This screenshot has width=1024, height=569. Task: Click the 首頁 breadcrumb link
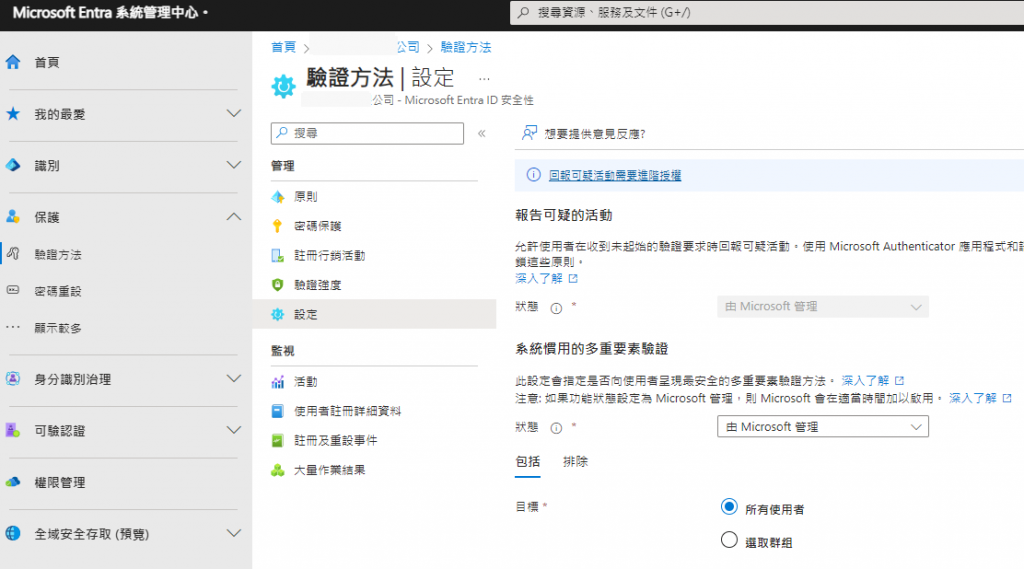[283, 47]
